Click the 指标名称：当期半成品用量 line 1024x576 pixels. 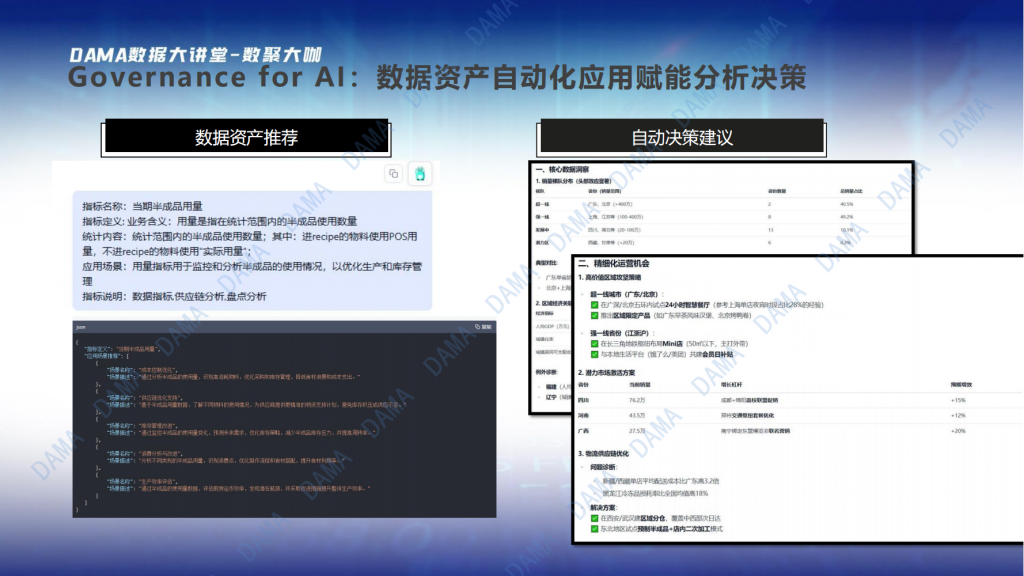(x=142, y=206)
